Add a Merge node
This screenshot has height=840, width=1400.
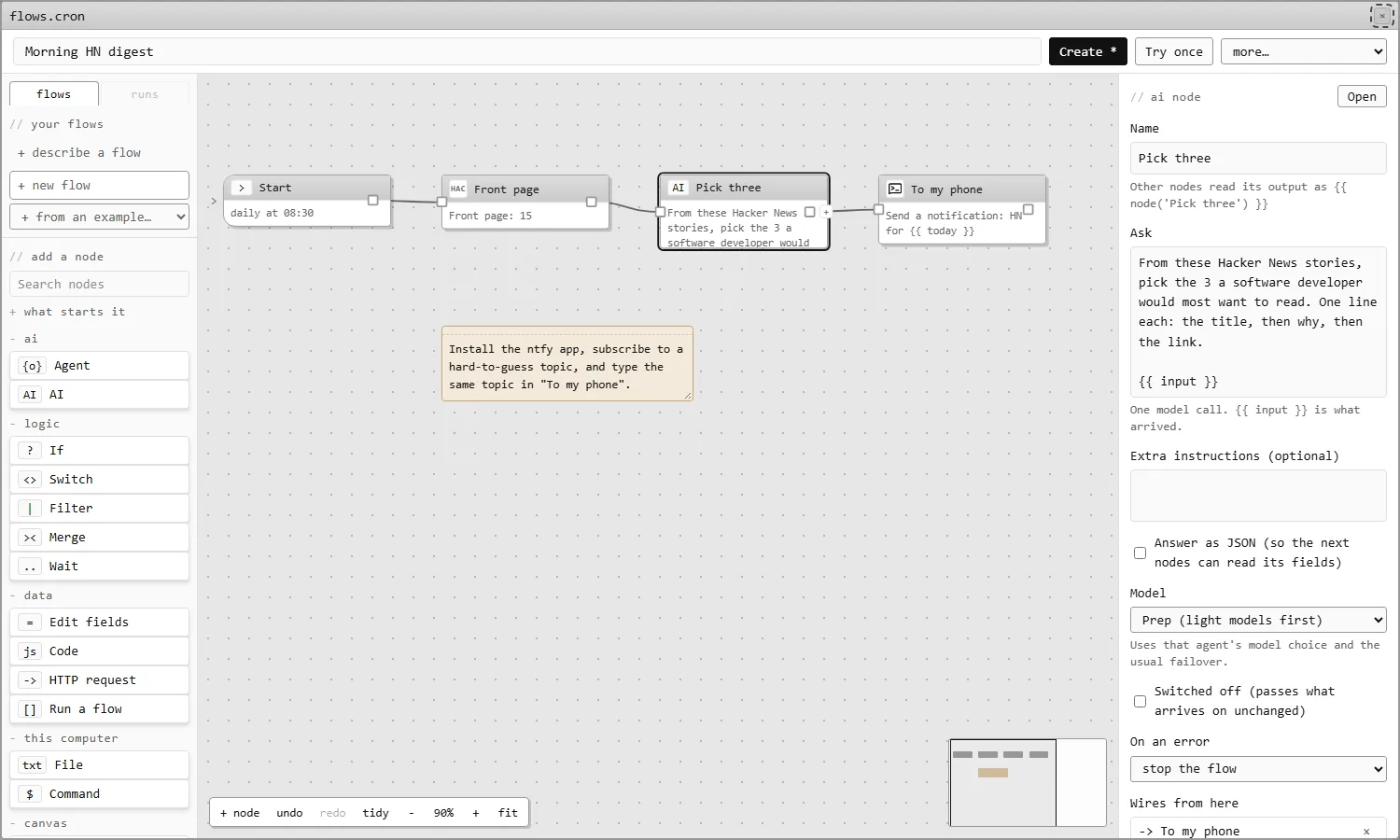coord(99,538)
